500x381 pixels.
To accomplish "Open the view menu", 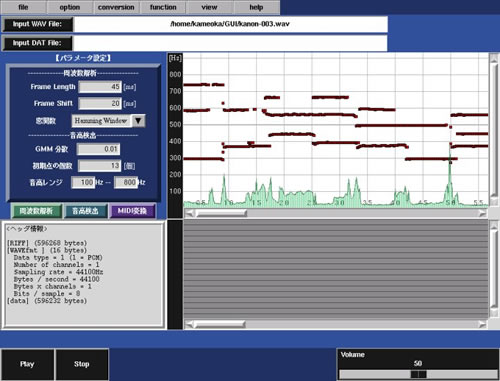I will 210,7.
